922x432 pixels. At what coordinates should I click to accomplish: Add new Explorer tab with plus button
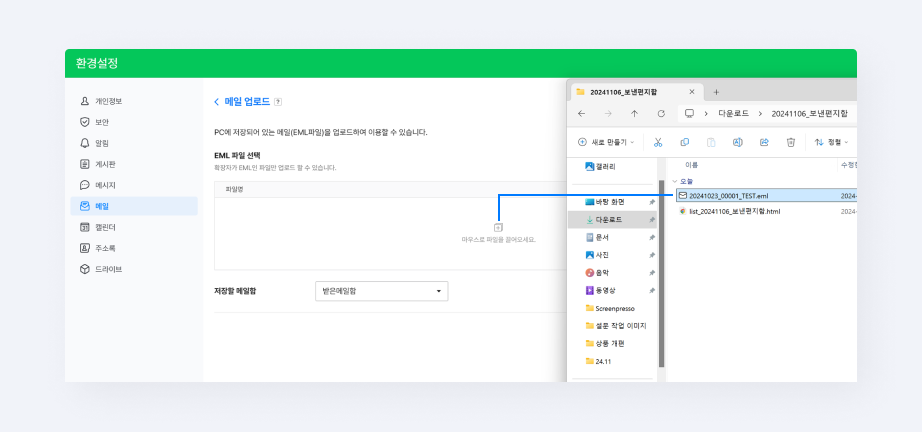point(716,92)
